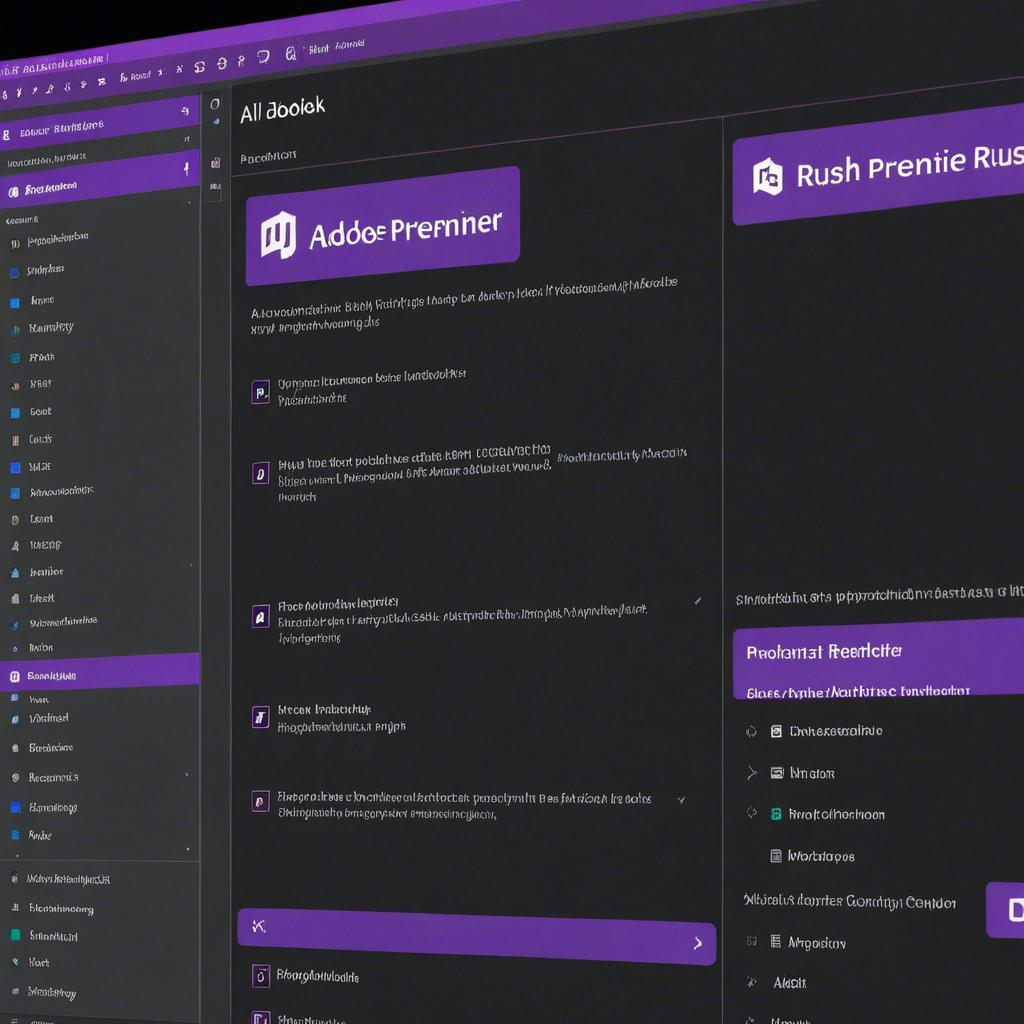Click the partially visible purple D button
The width and height of the screenshot is (1024, 1024).
1006,910
